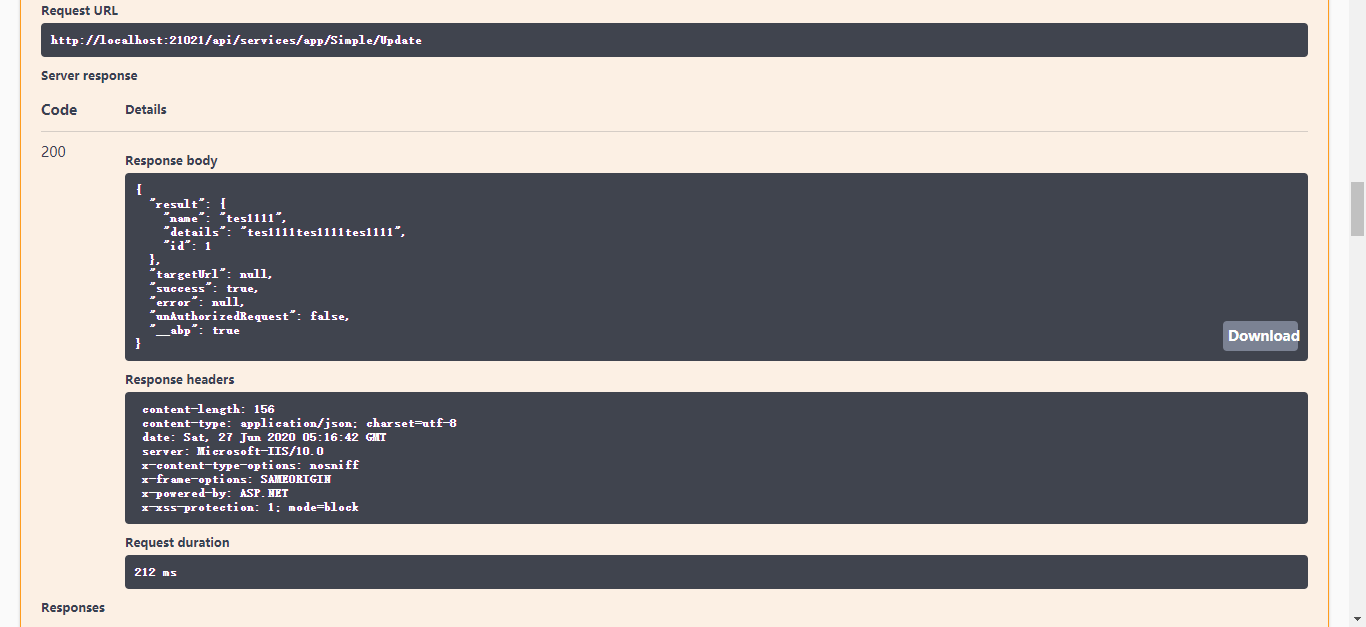Click the "name" line in JSON result
Viewport: 1366px width, 627px height.
[225, 218]
